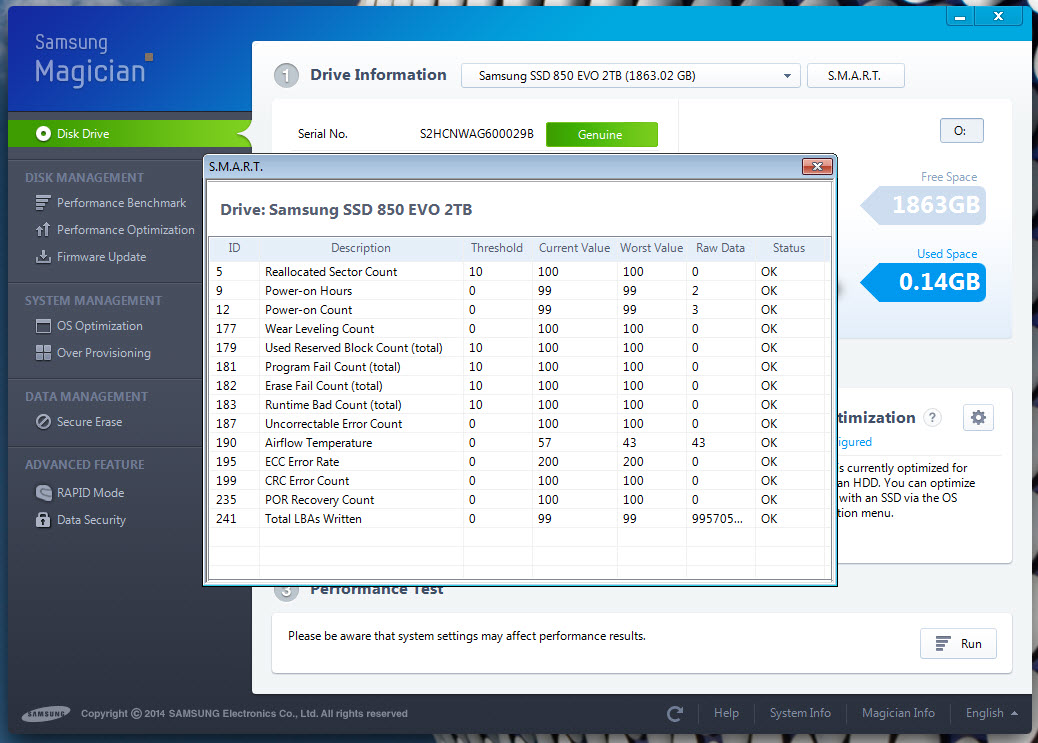Click the OS Optimization window icon

click(x=43, y=326)
